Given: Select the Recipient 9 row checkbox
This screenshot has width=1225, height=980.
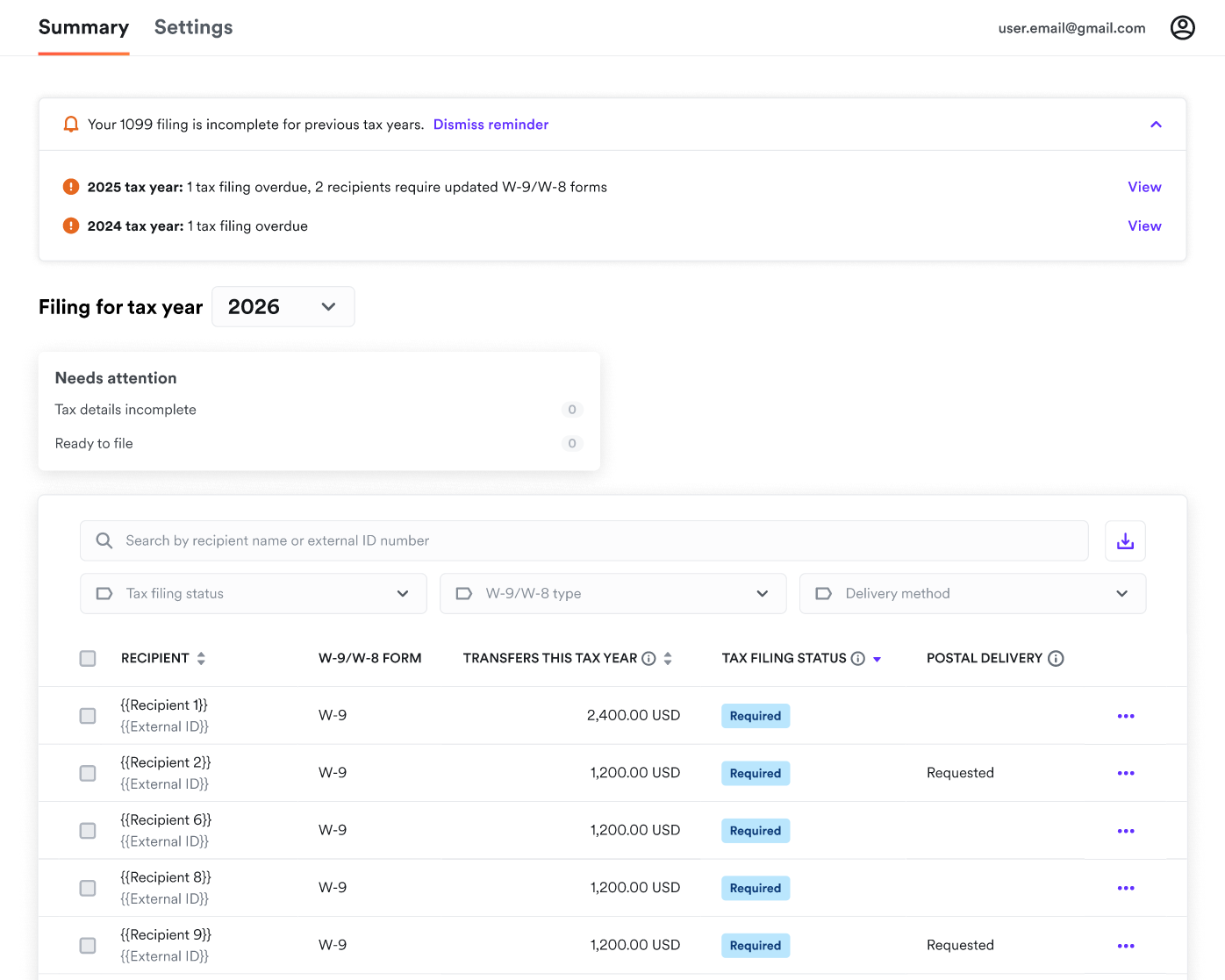Looking at the screenshot, I should [x=88, y=946].
